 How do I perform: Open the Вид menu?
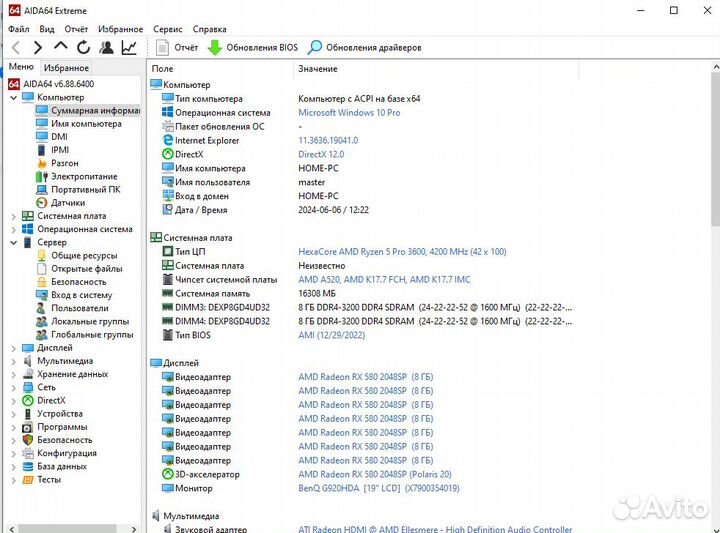[x=47, y=29]
